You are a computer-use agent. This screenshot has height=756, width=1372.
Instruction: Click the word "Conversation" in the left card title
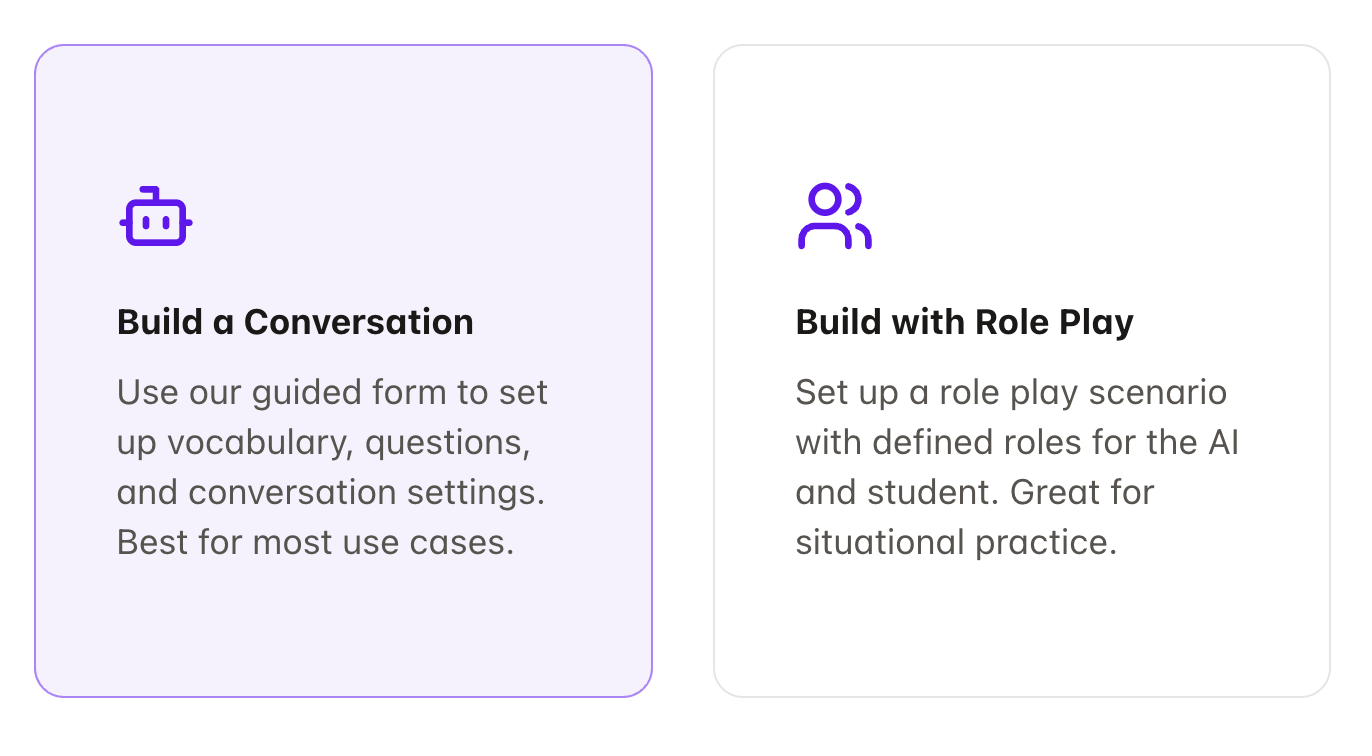click(359, 322)
